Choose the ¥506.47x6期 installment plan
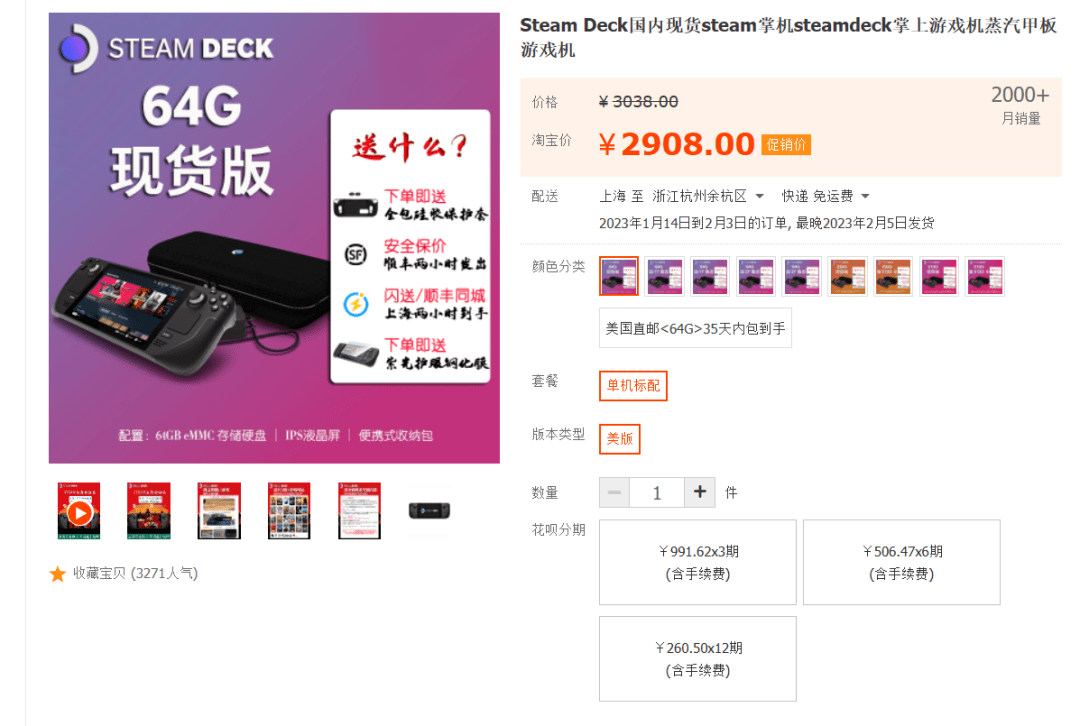This screenshot has height=726, width=1080. (x=902, y=562)
